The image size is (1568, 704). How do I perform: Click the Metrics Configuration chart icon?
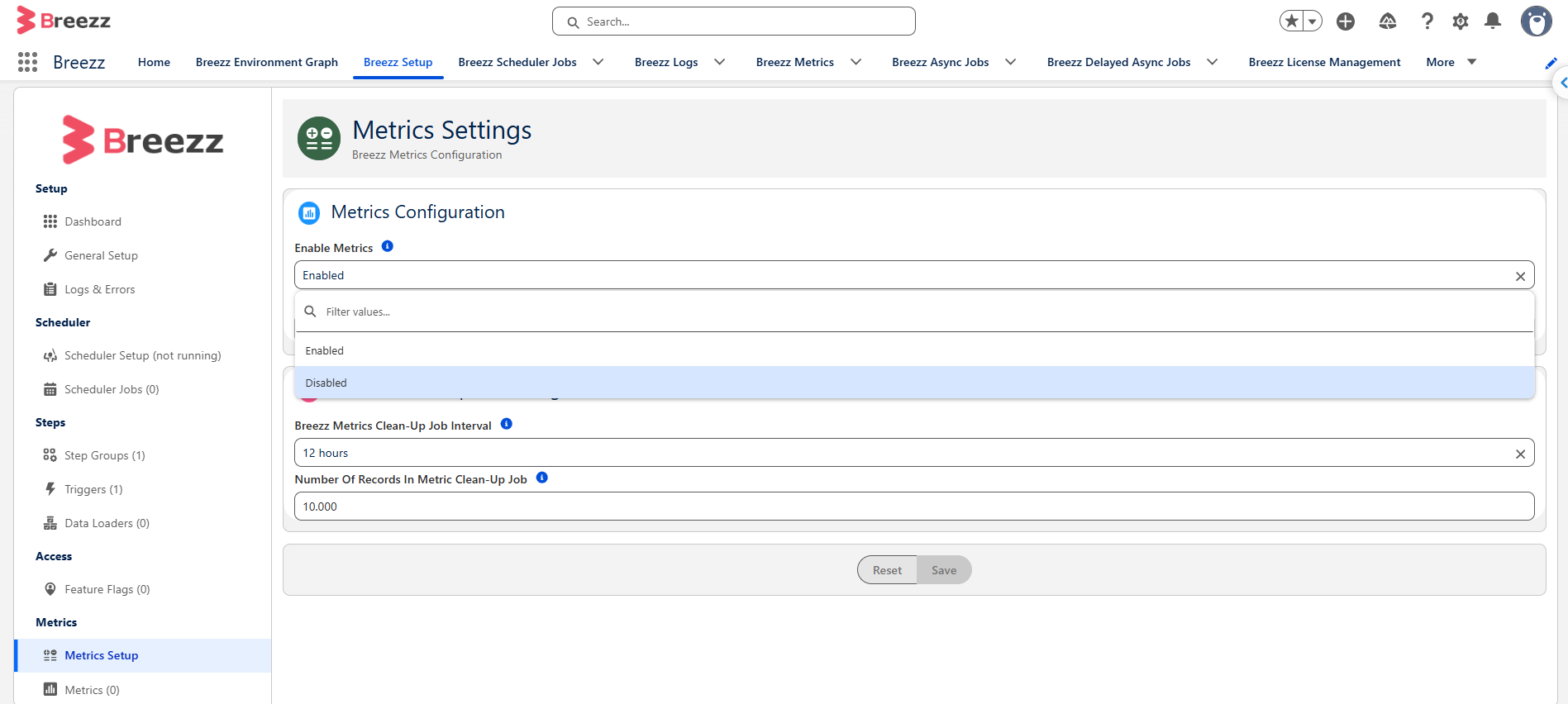pos(309,213)
